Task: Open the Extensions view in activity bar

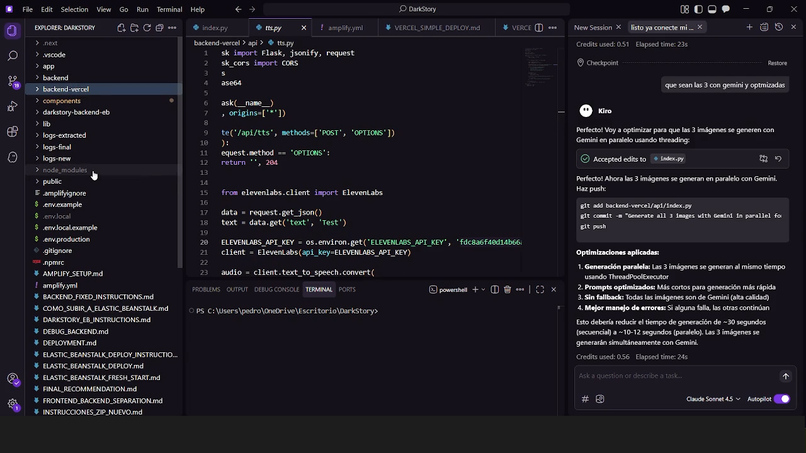Action: click(12, 132)
